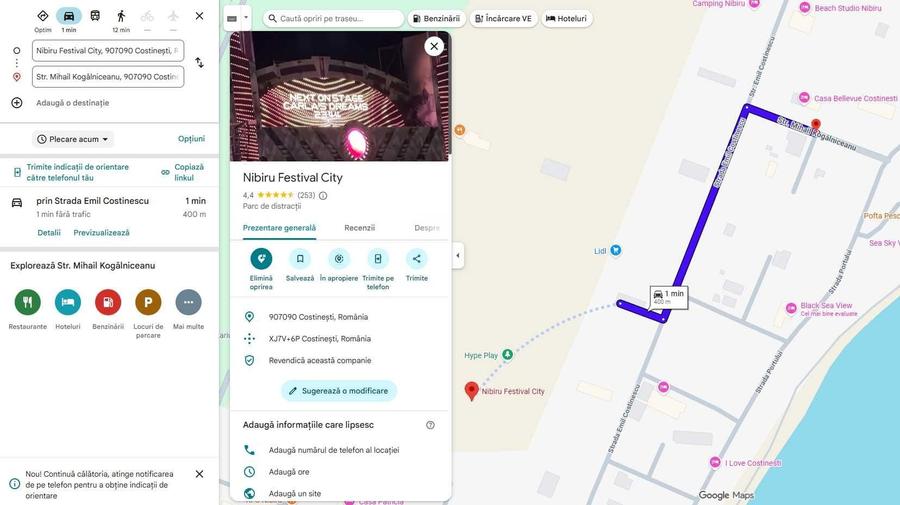Open route Opțiuni
The image size is (900, 505).
point(191,139)
